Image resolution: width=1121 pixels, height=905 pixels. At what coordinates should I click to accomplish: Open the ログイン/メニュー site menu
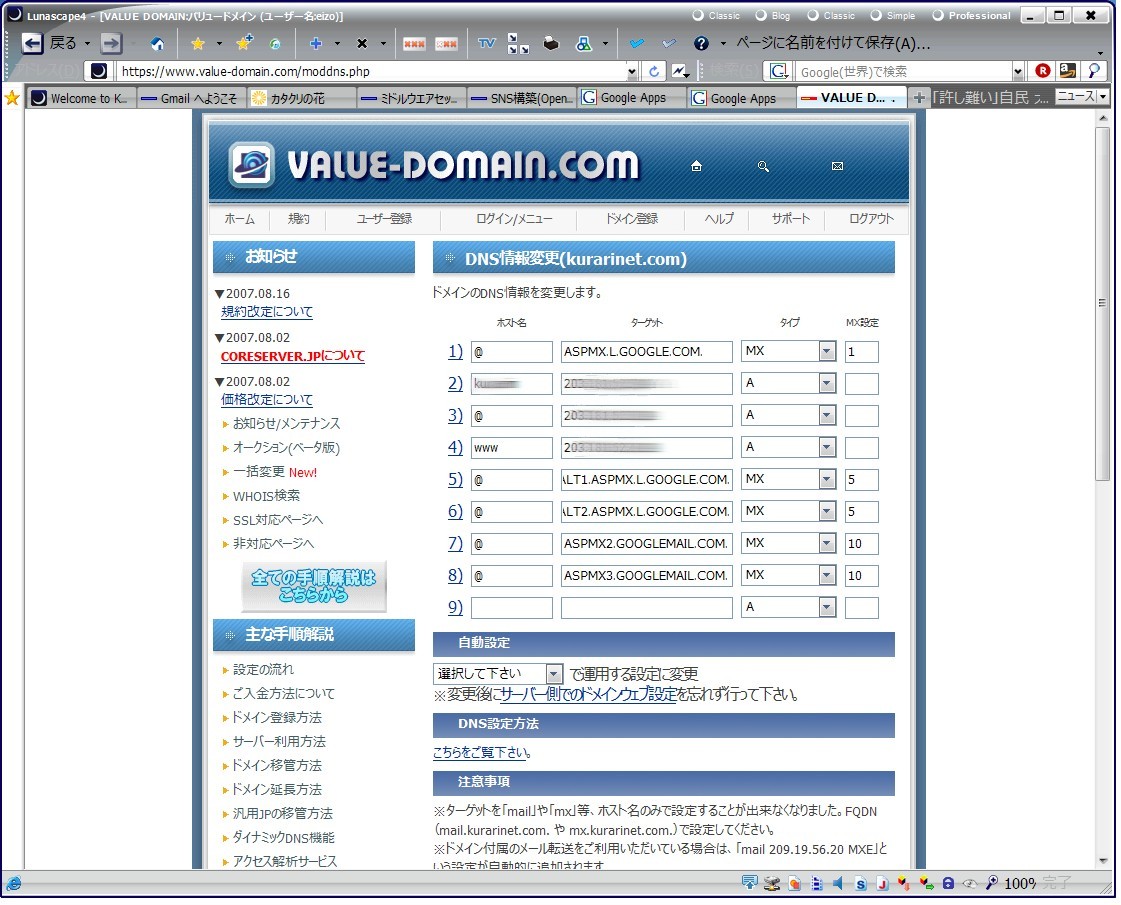click(x=514, y=219)
